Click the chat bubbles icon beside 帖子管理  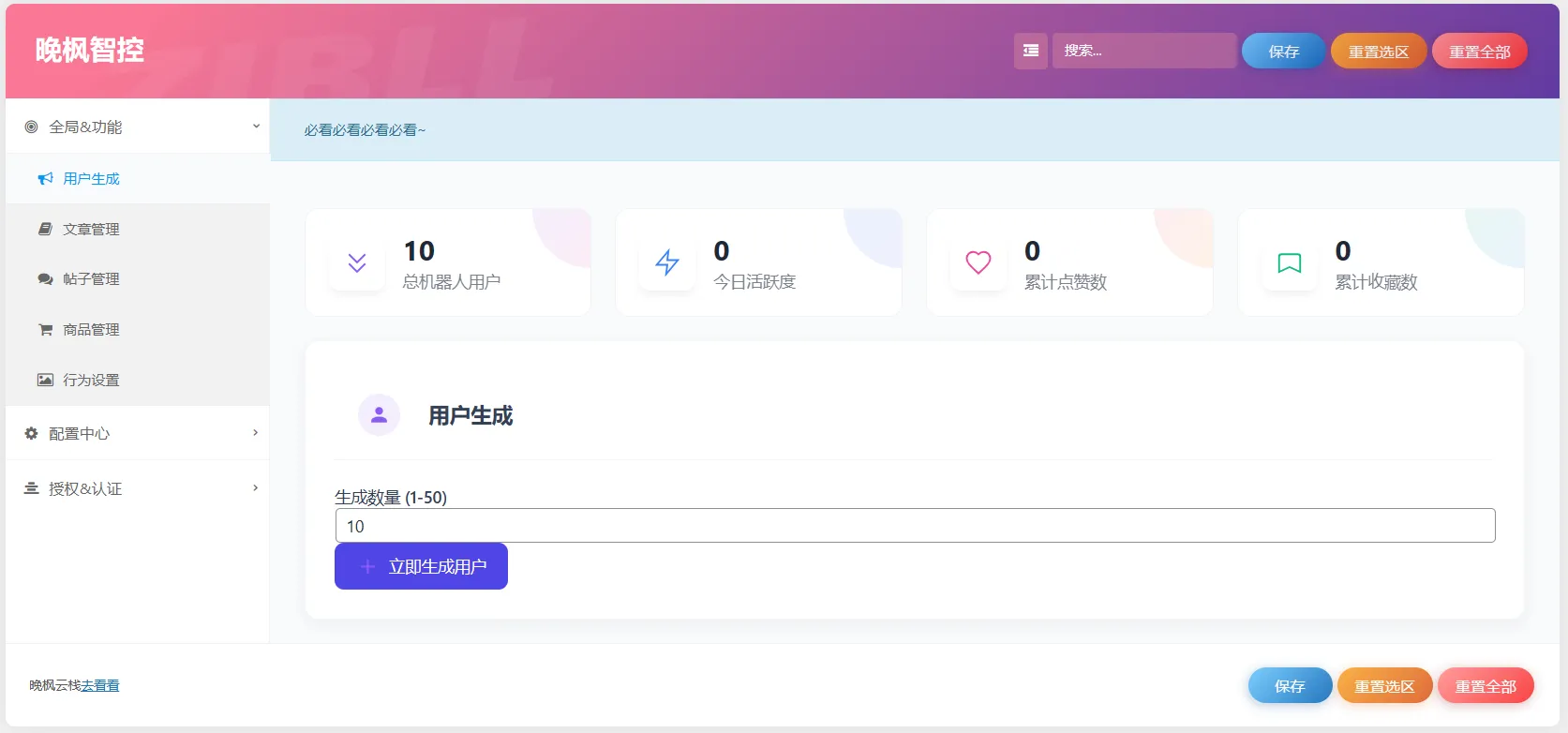click(x=45, y=279)
